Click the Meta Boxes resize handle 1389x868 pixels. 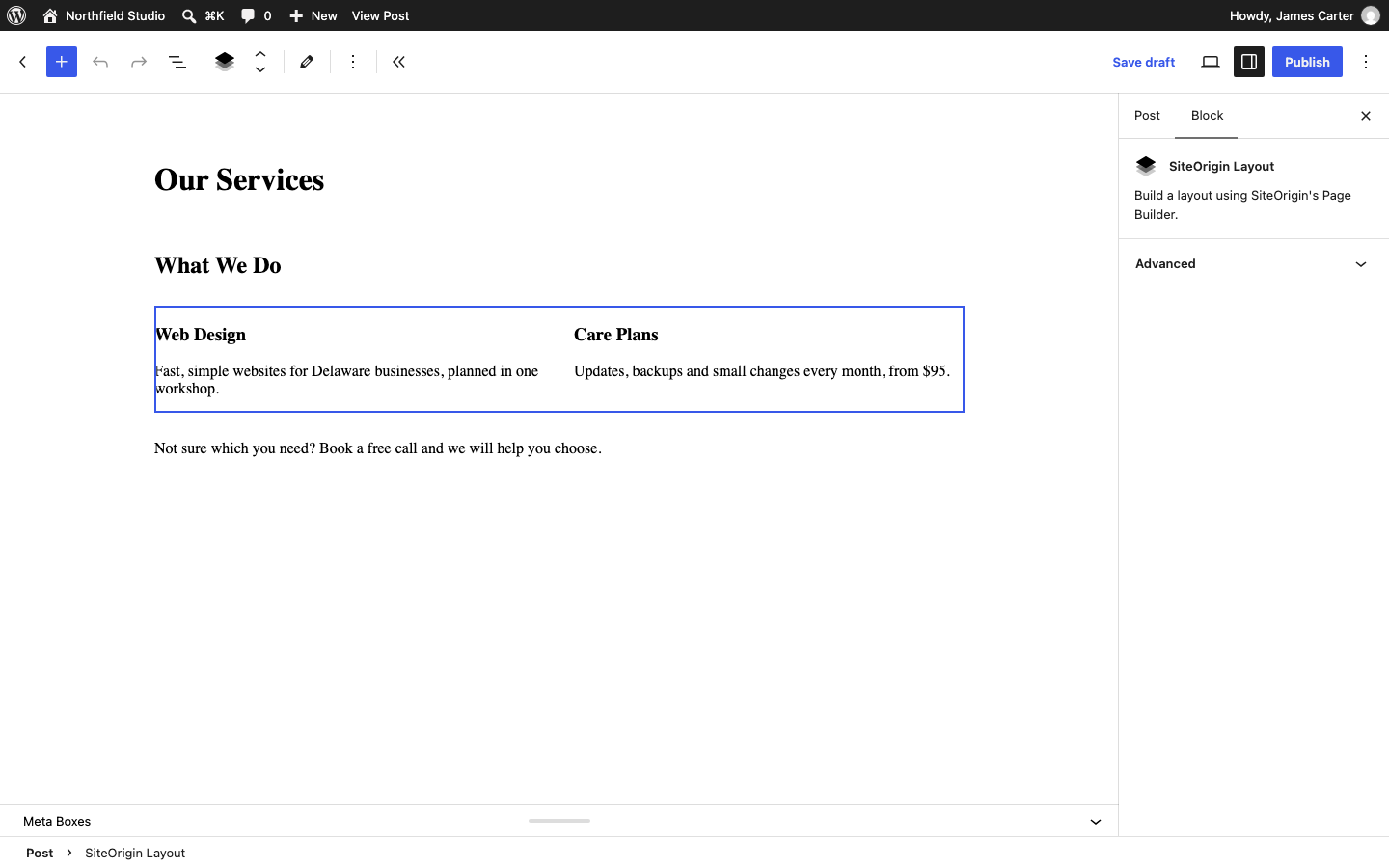click(x=559, y=821)
